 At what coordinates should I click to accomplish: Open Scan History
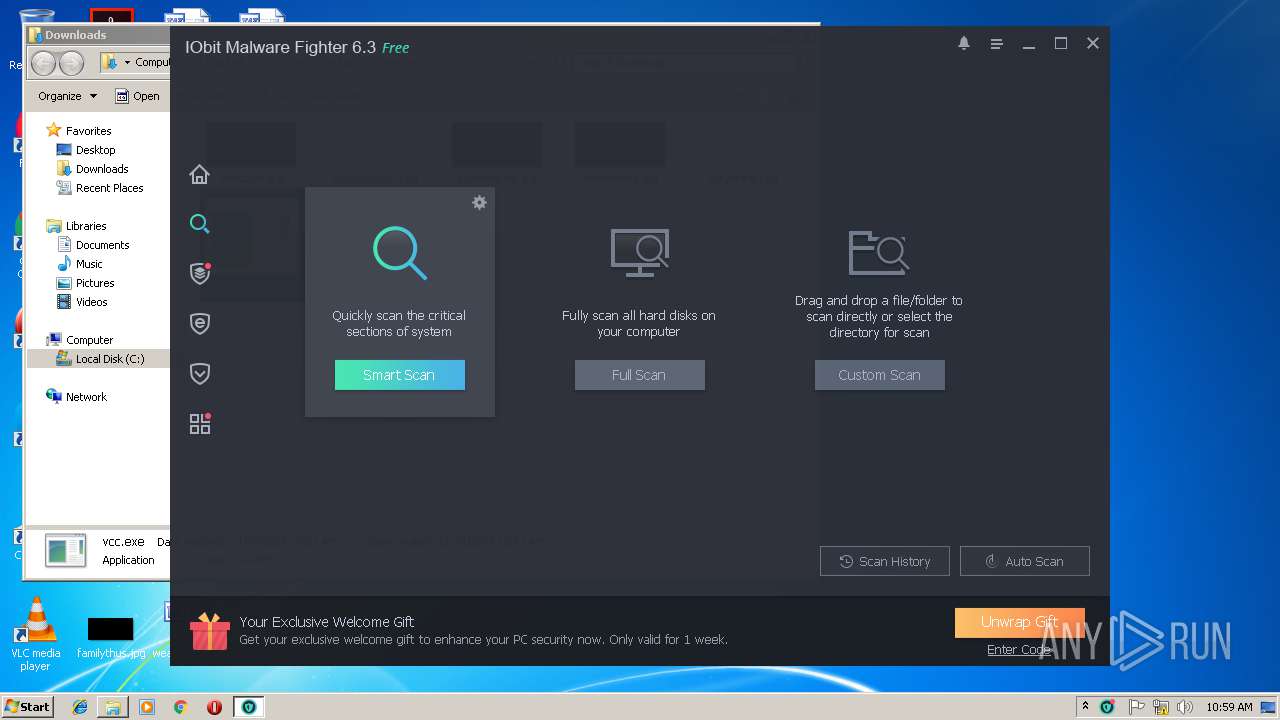885,561
